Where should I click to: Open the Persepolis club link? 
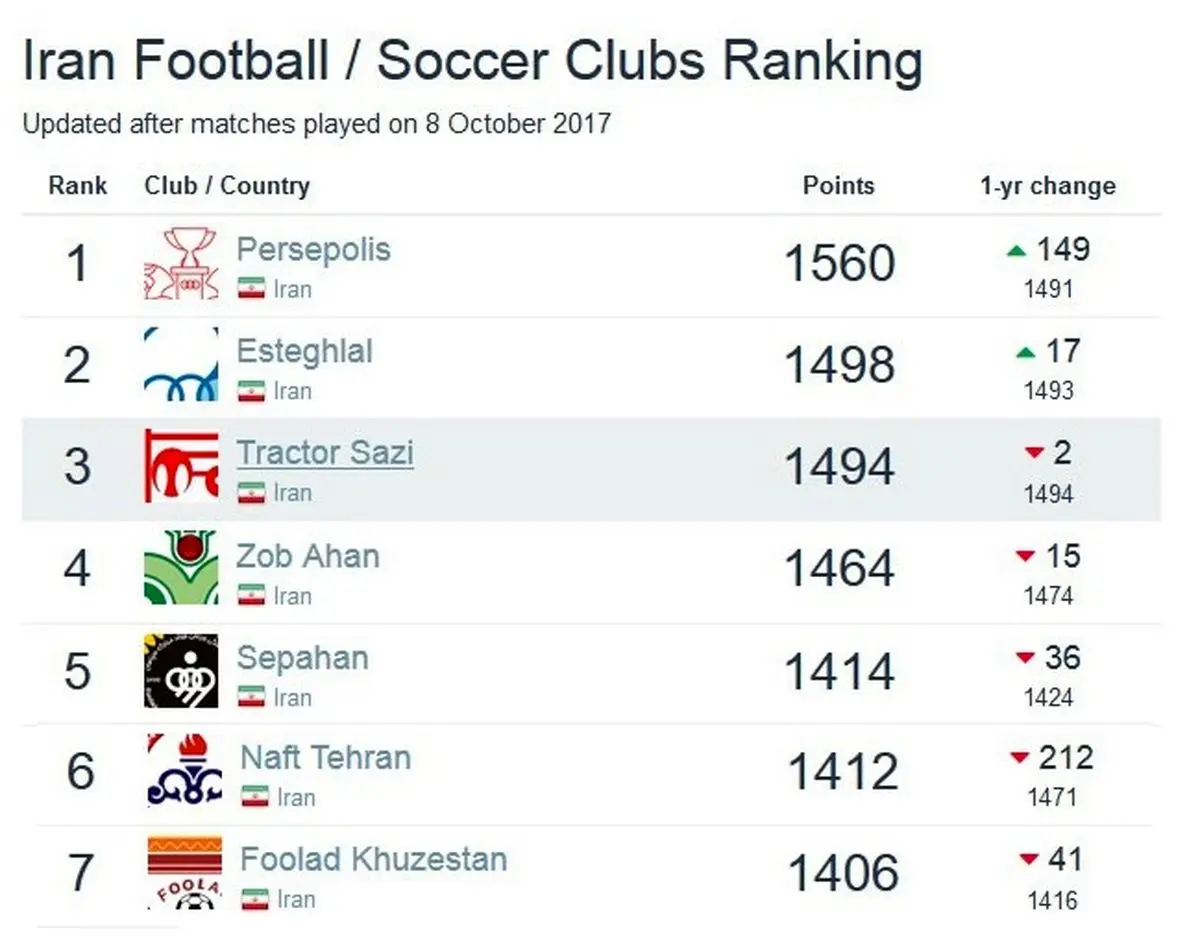coord(313,249)
